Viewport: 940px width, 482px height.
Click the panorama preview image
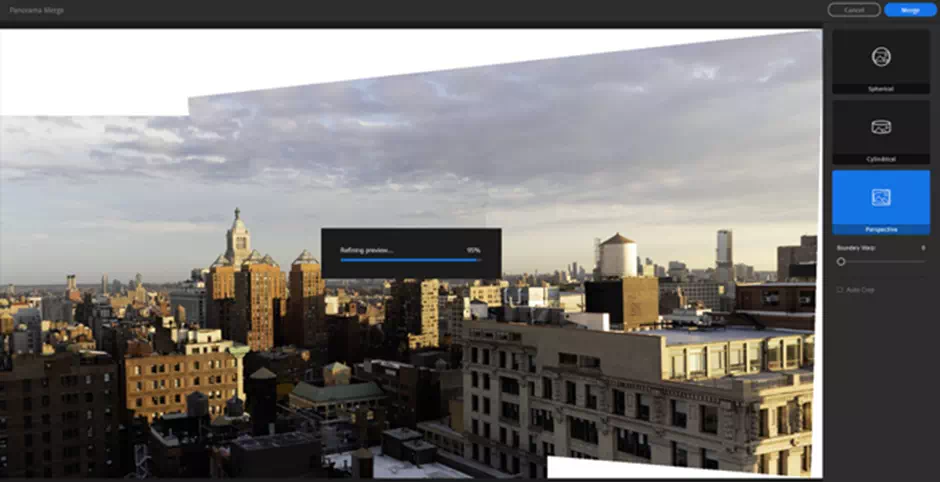(411, 254)
